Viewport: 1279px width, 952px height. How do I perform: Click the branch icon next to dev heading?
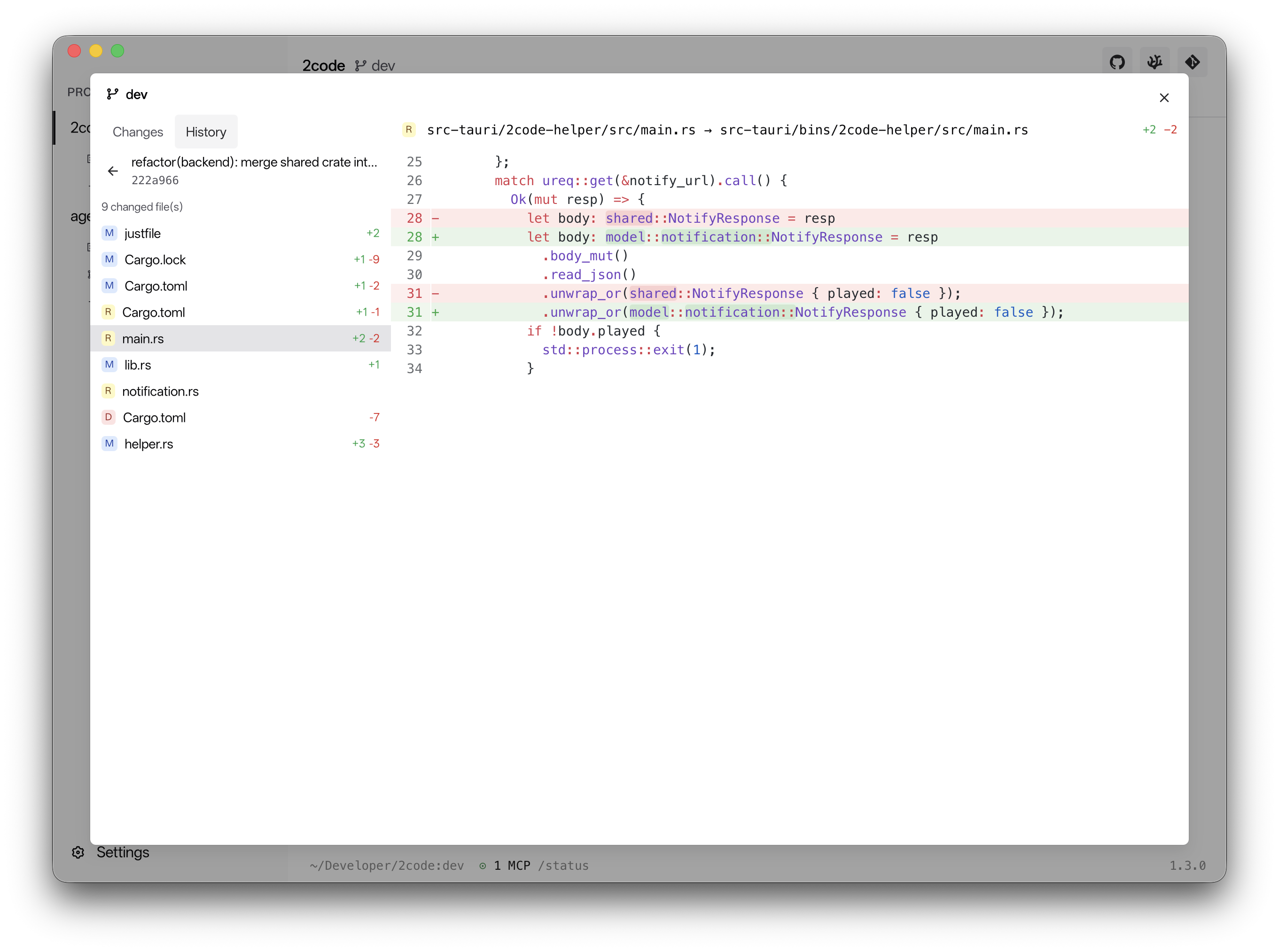tap(112, 94)
